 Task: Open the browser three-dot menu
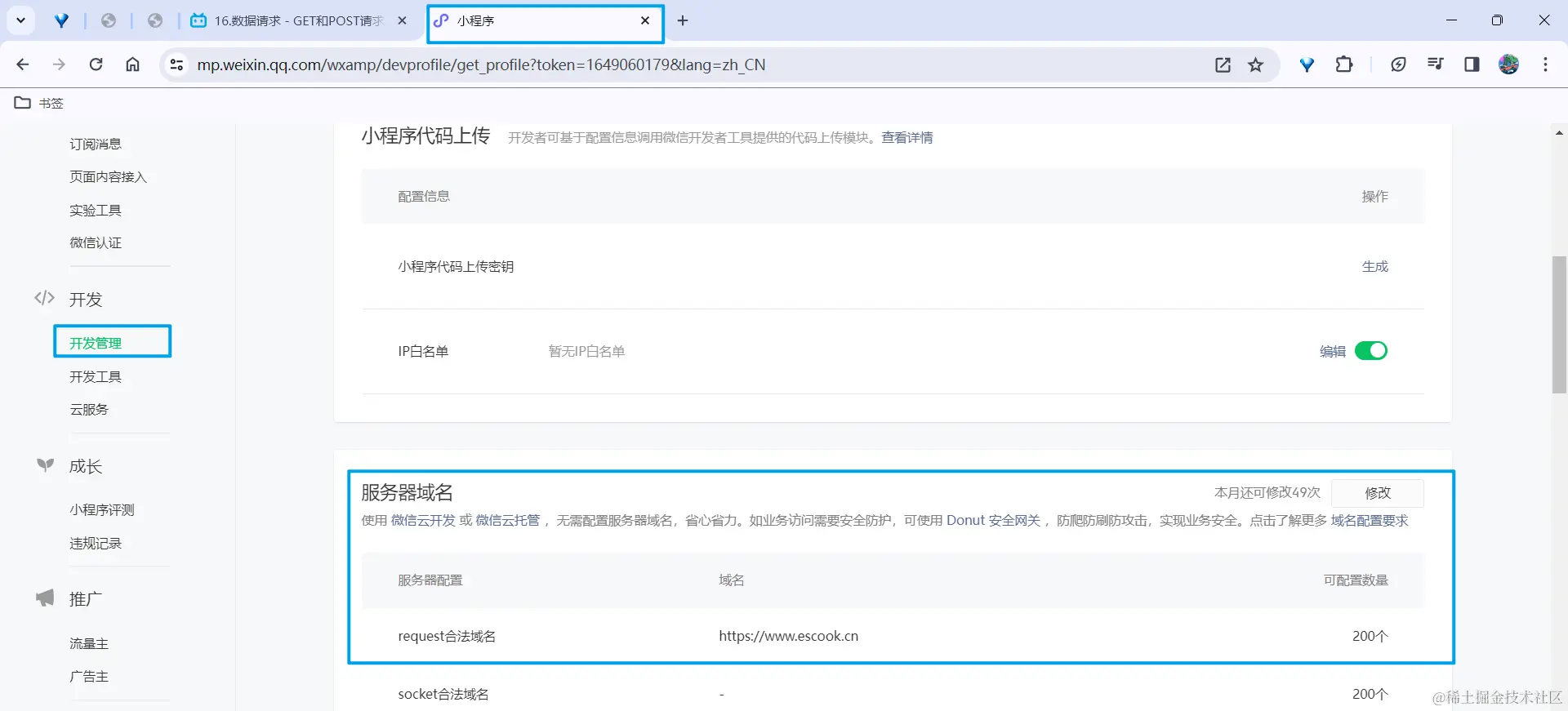pos(1545,64)
